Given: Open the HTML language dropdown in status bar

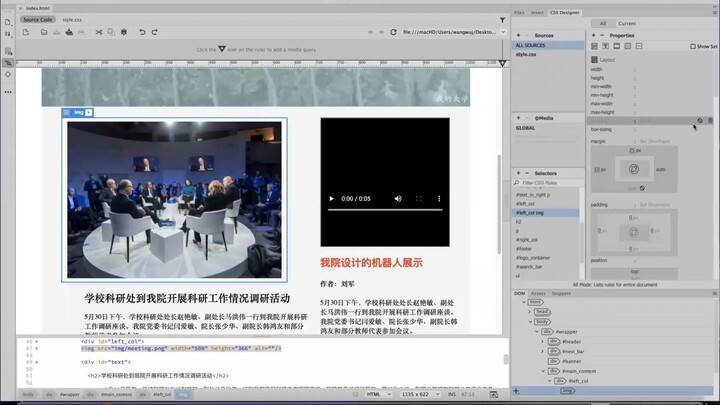Looking at the screenshot, I should coord(380,394).
